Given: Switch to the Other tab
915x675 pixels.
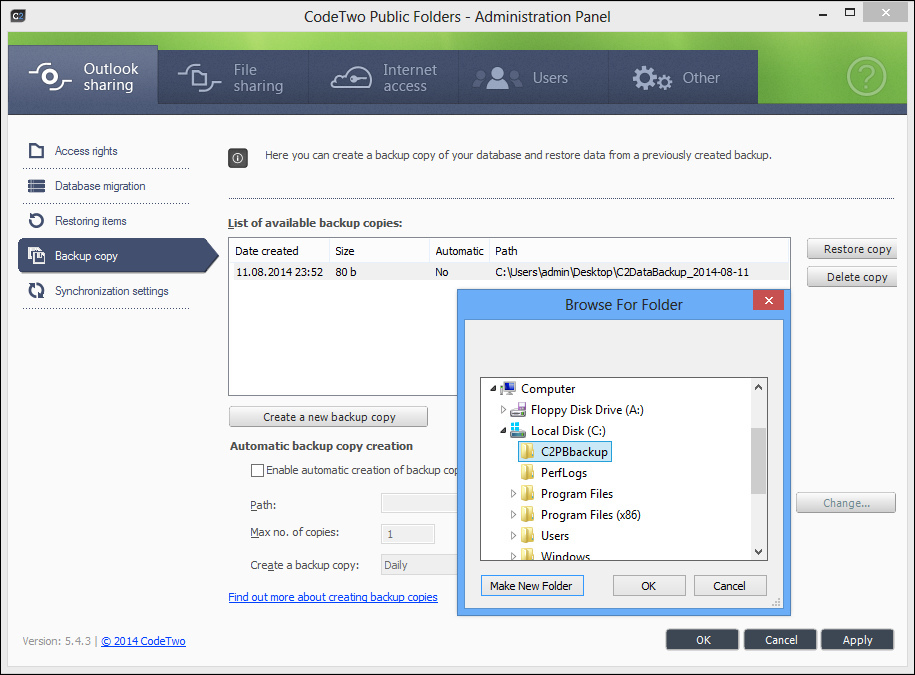Looking at the screenshot, I should [x=683, y=78].
